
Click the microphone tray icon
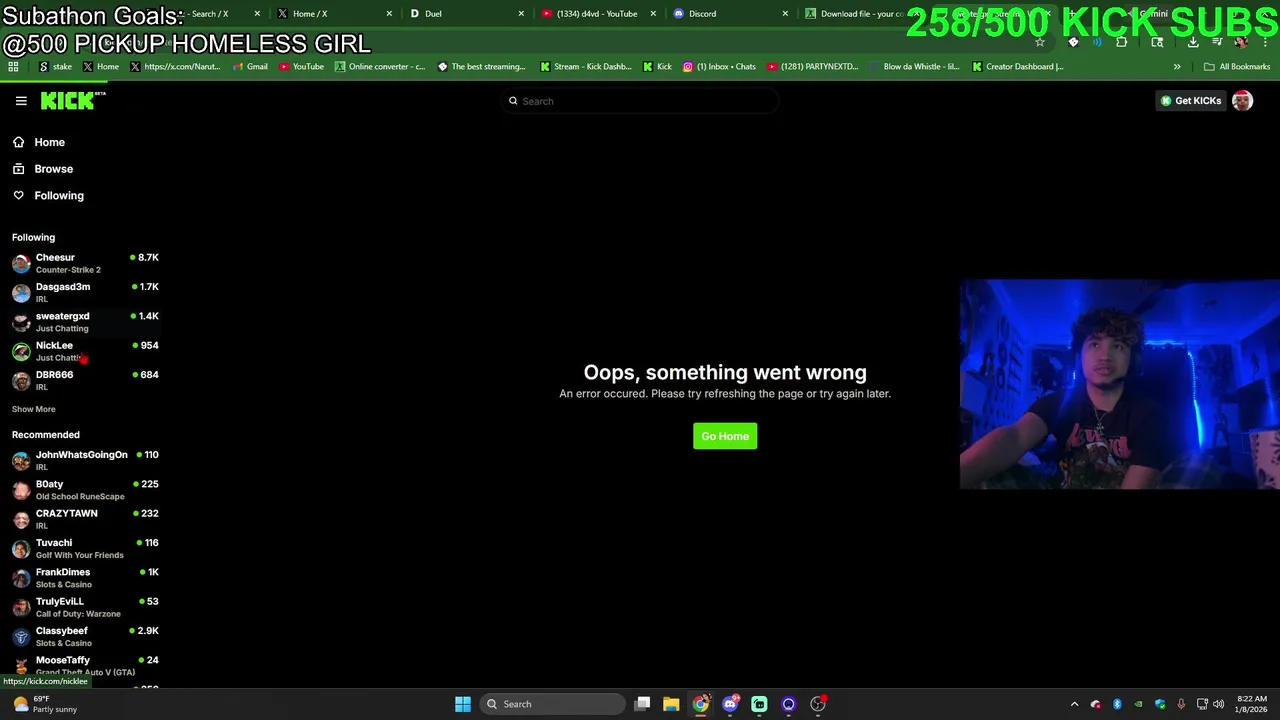tap(1181, 704)
